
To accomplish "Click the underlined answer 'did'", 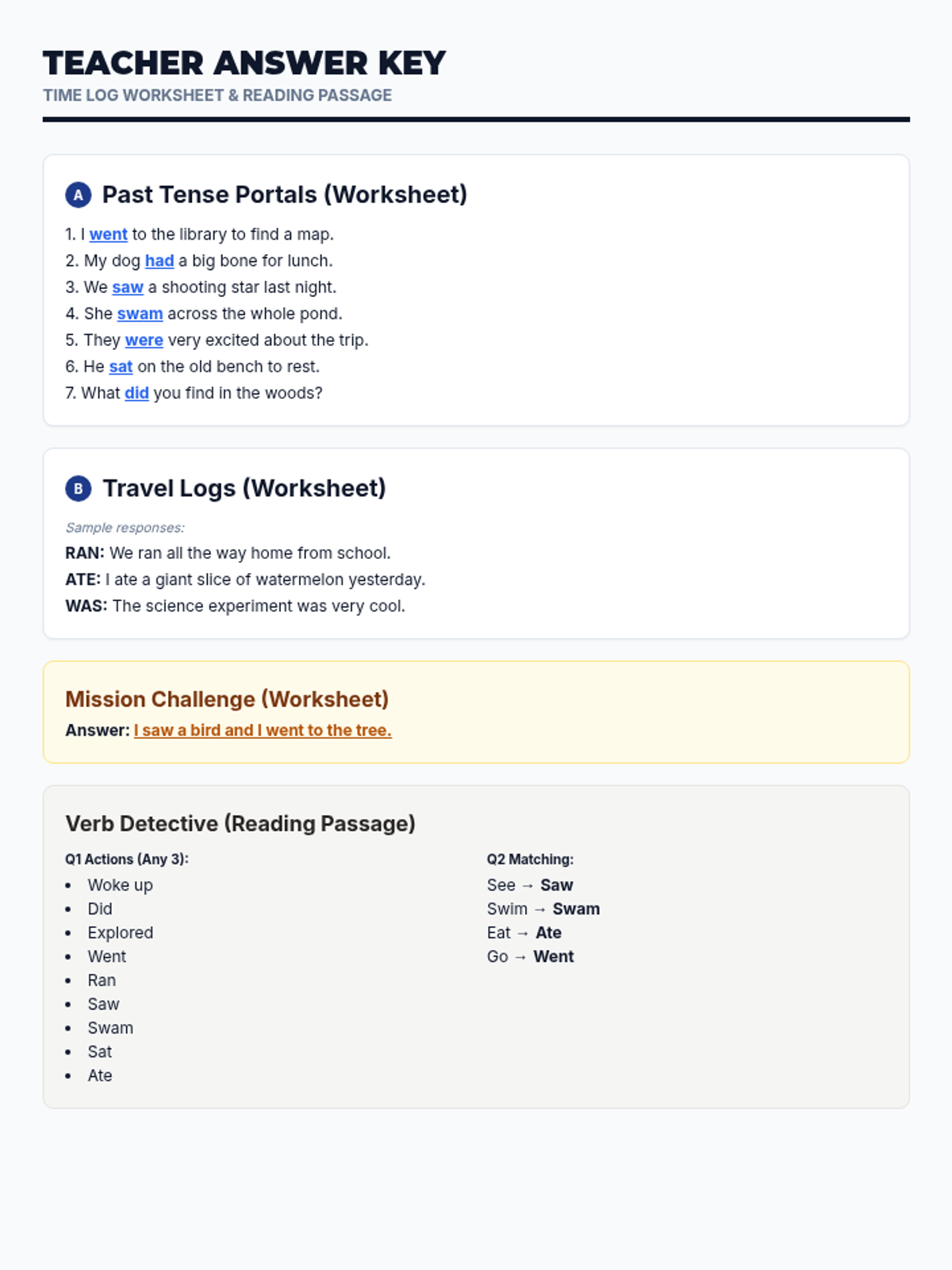I will (136, 393).
